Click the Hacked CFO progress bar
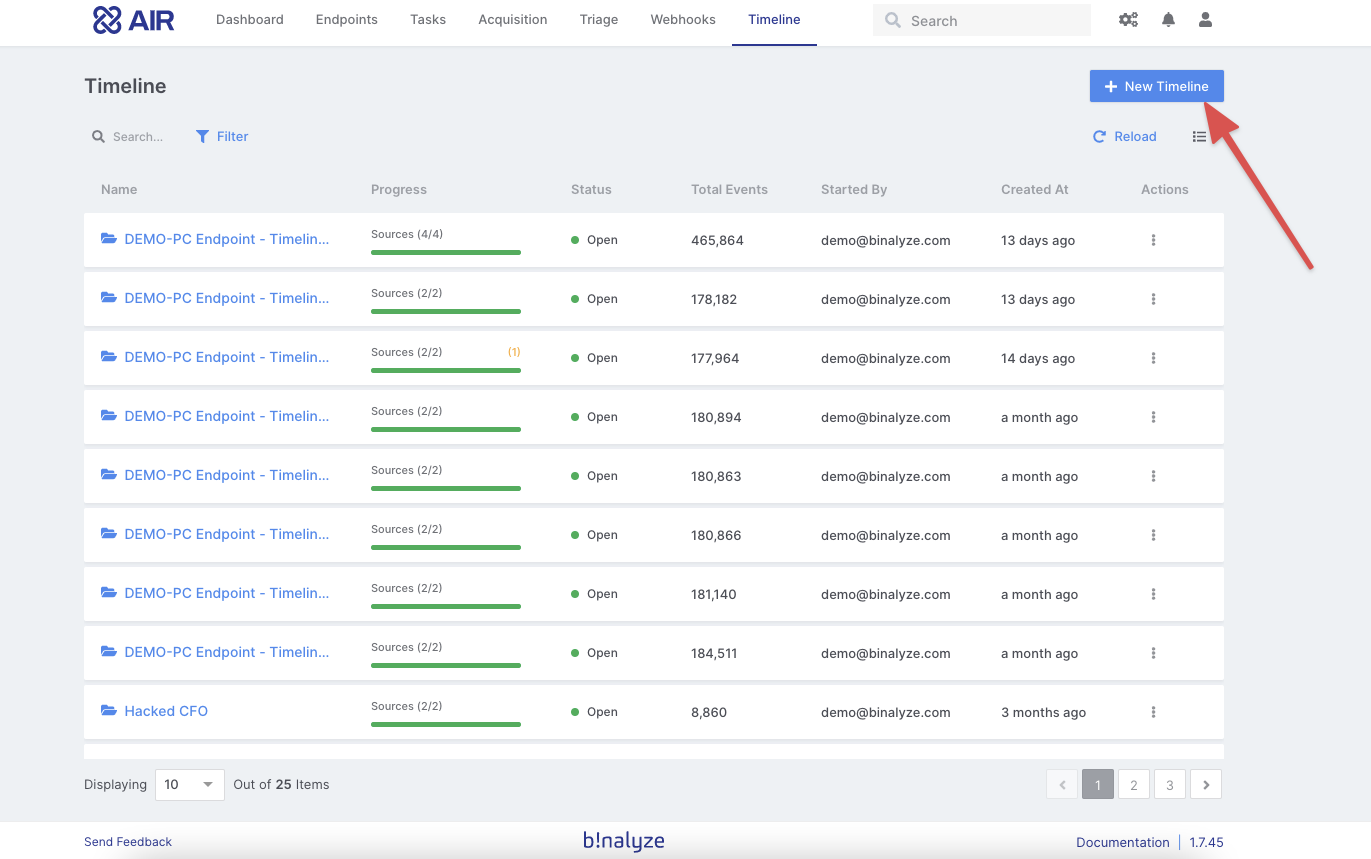Viewport: 1371px width, 859px height. 445,724
